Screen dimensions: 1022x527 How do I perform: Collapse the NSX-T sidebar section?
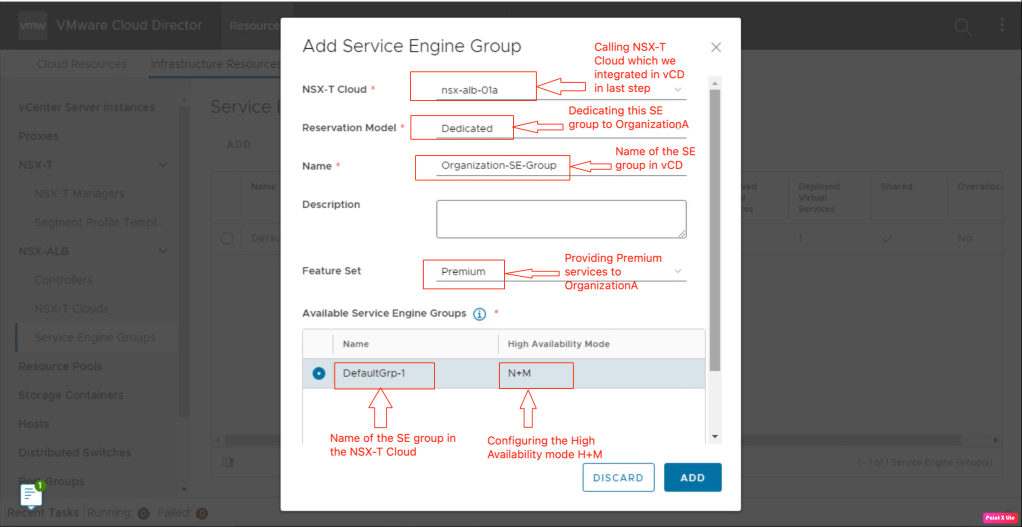[163, 164]
